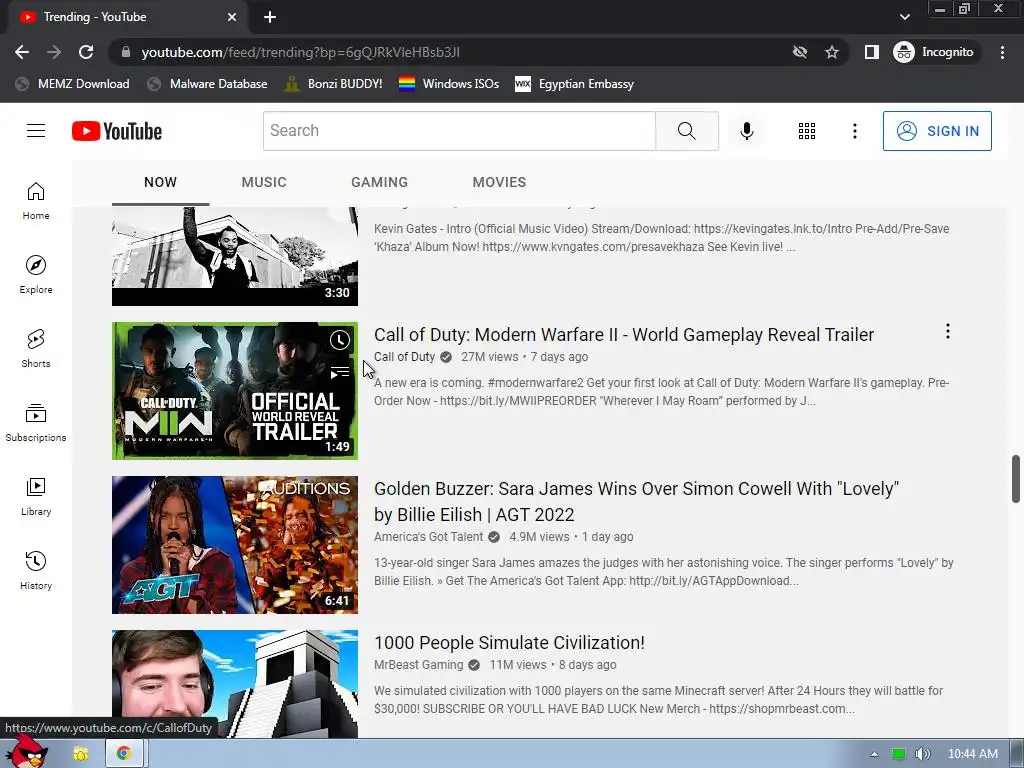Image resolution: width=1024 pixels, height=768 pixels.
Task: Open Bonzi BUDDY! bookmark
Action: (333, 84)
